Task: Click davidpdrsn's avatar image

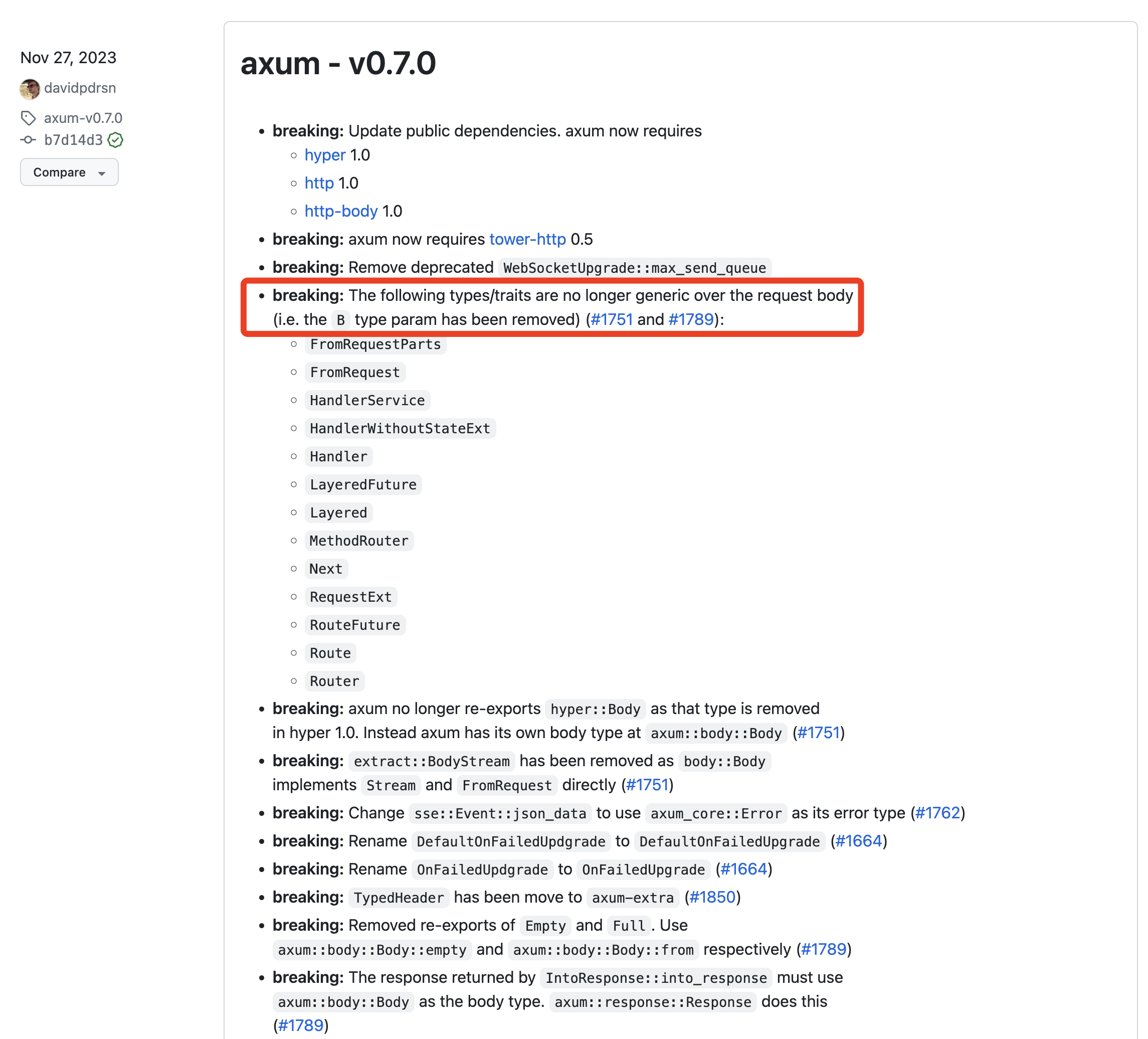Action: [x=30, y=88]
